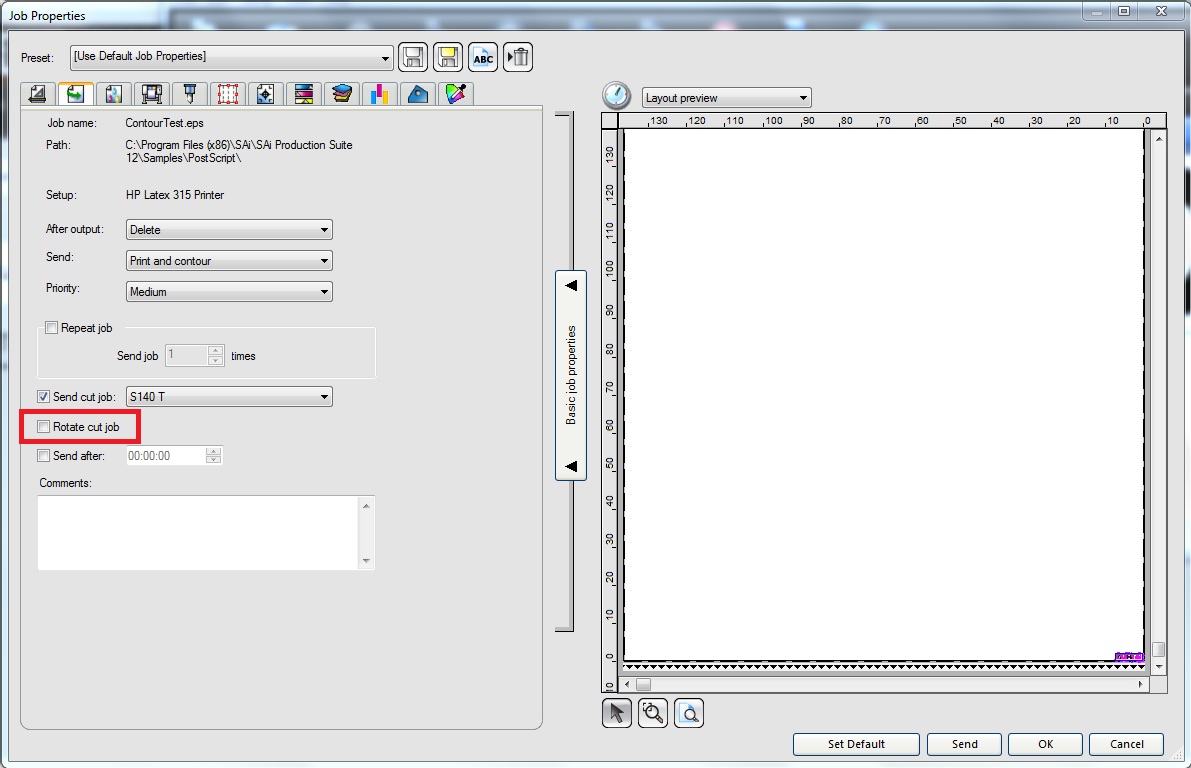The height and width of the screenshot is (768, 1191).
Task: Open the Send mode dropdown
Action: tap(229, 261)
